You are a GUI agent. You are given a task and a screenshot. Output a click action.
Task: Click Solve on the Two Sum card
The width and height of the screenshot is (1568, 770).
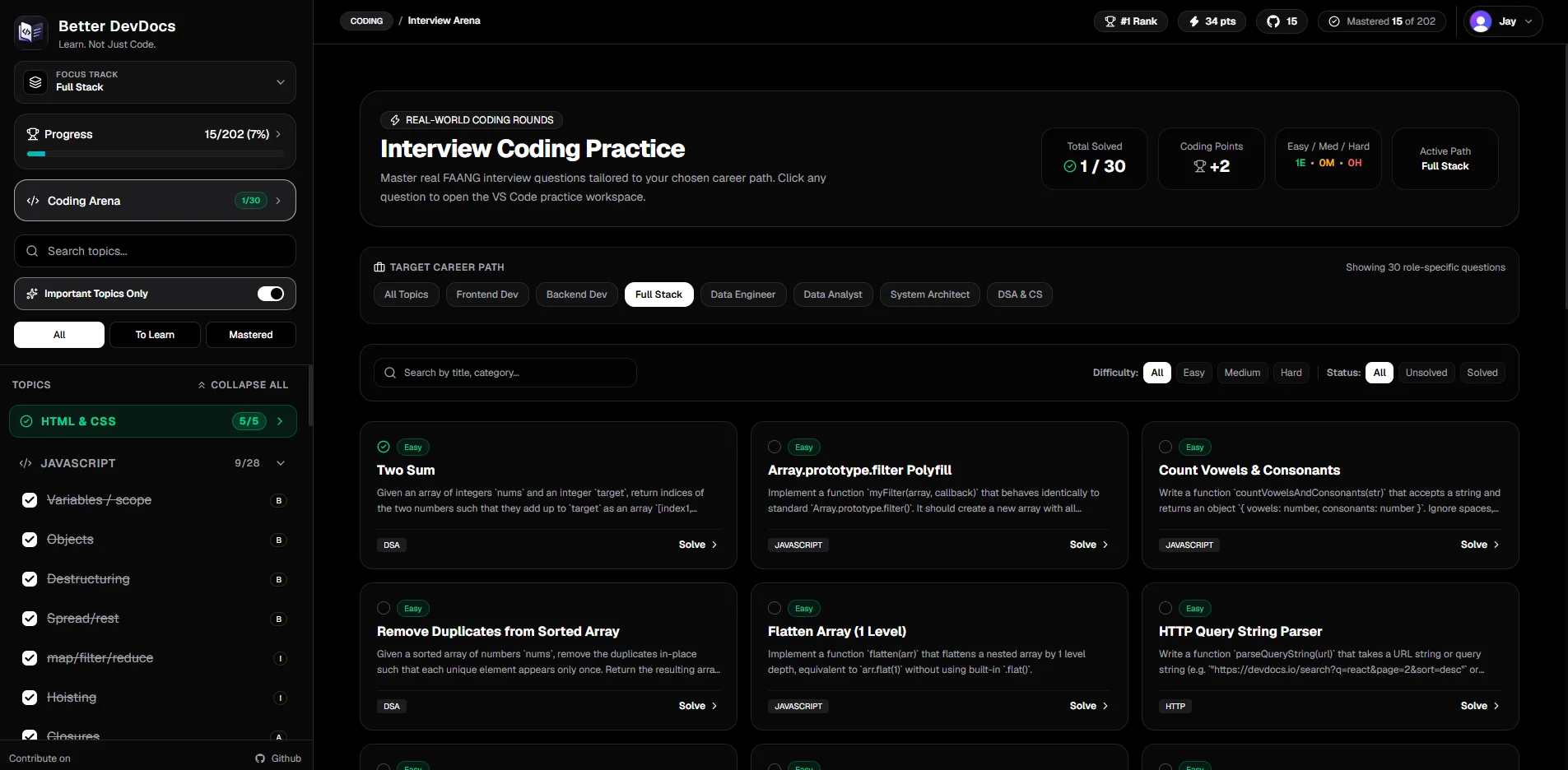(698, 545)
